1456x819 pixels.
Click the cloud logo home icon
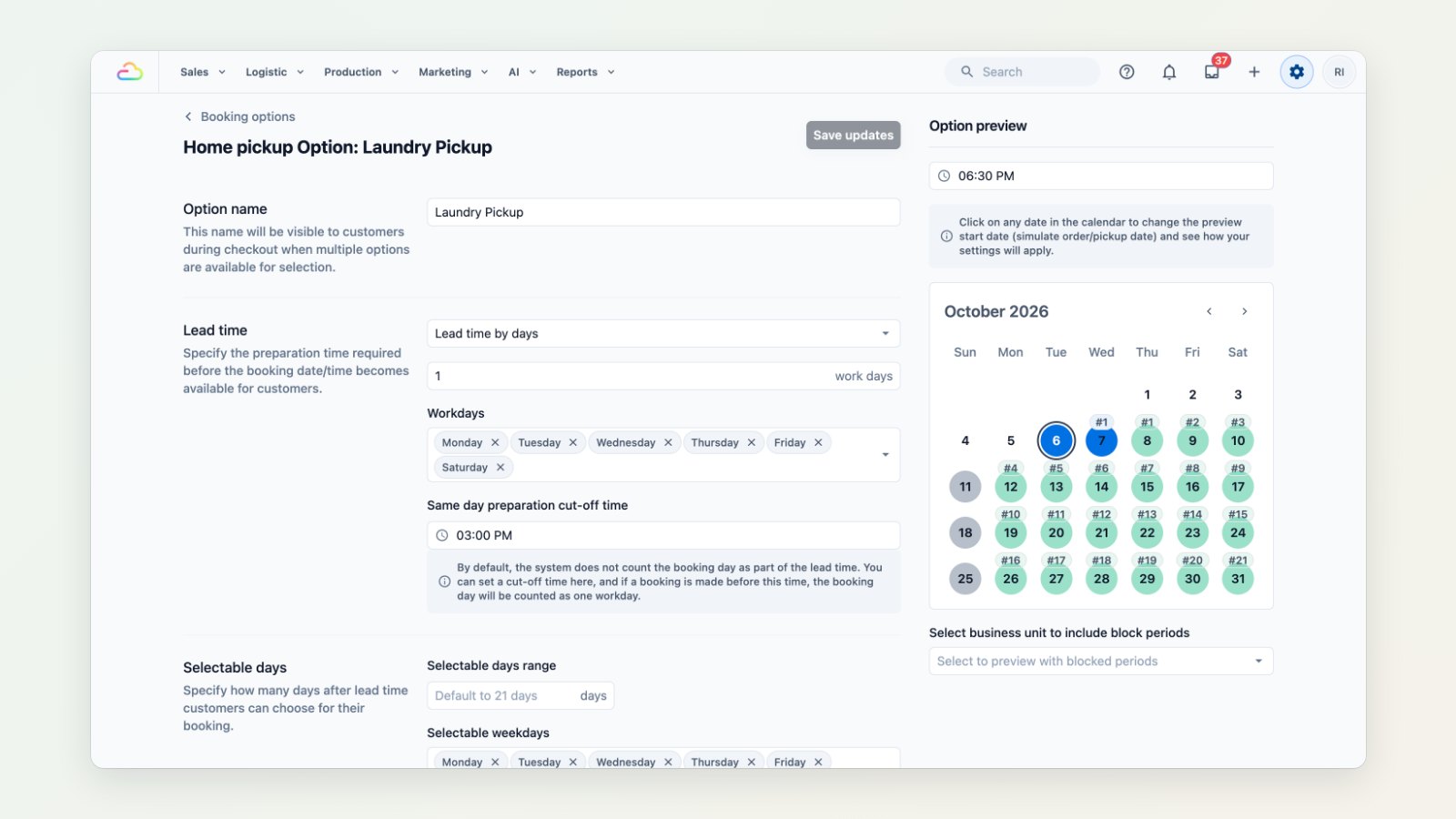point(130,72)
